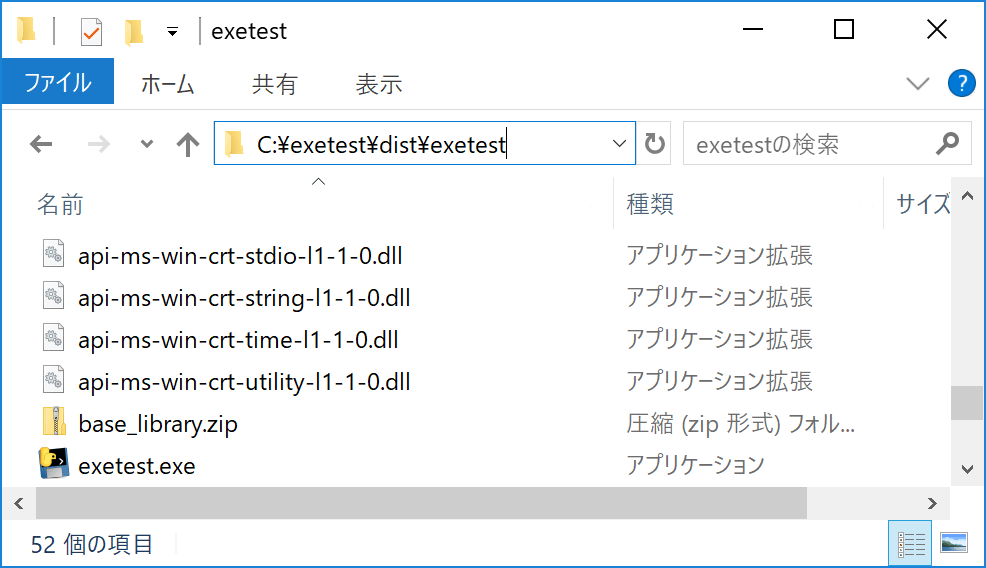Viewport: 986px width, 568px height.
Task: Switch to the 共有 ribbon tab
Action: 274,84
